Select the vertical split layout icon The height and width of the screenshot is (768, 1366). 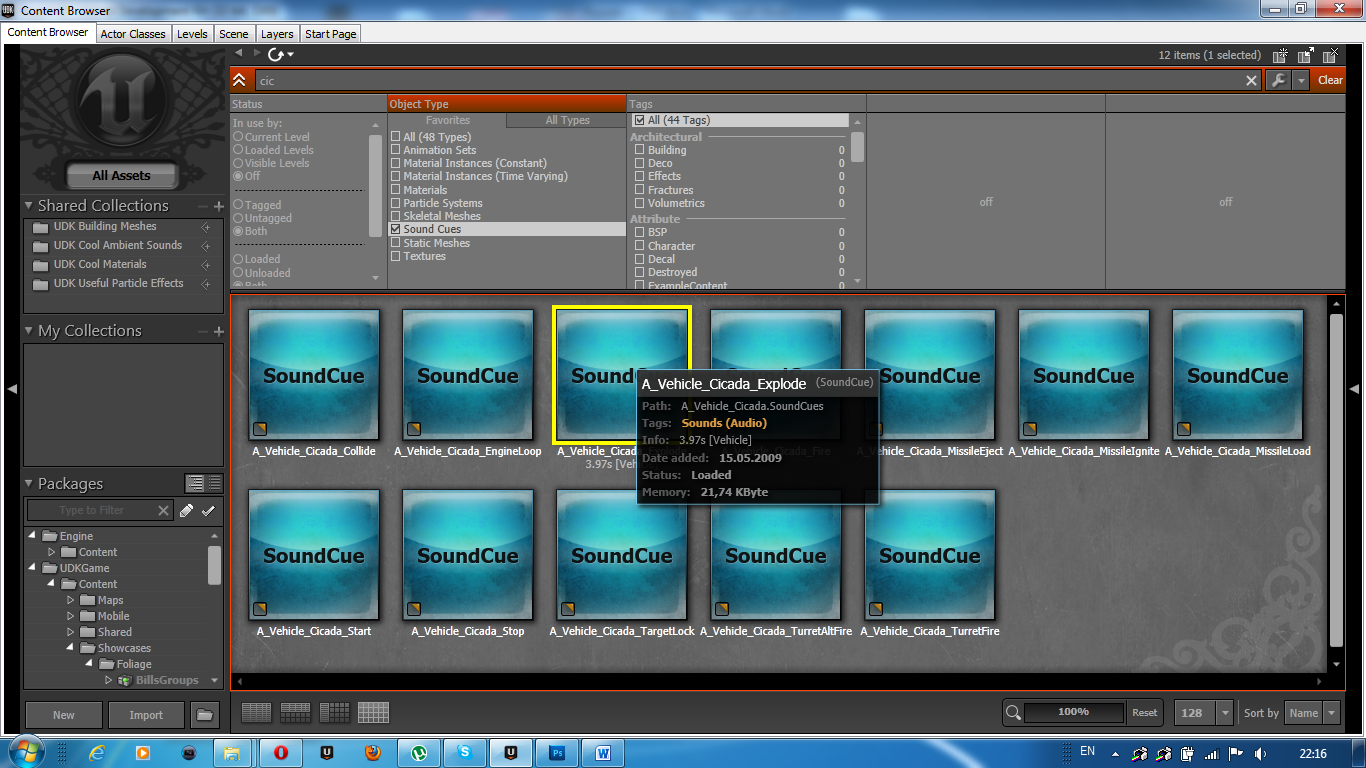pyautogui.click(x=334, y=713)
